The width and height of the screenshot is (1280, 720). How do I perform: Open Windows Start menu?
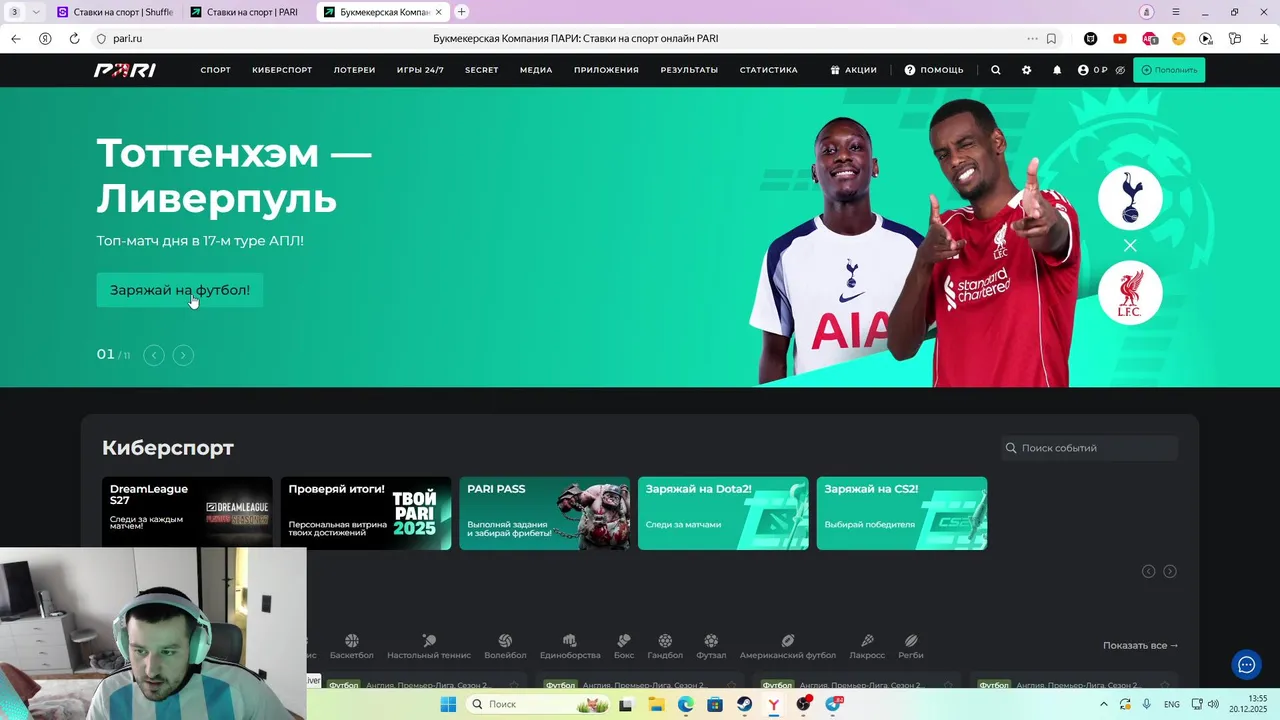tap(448, 704)
